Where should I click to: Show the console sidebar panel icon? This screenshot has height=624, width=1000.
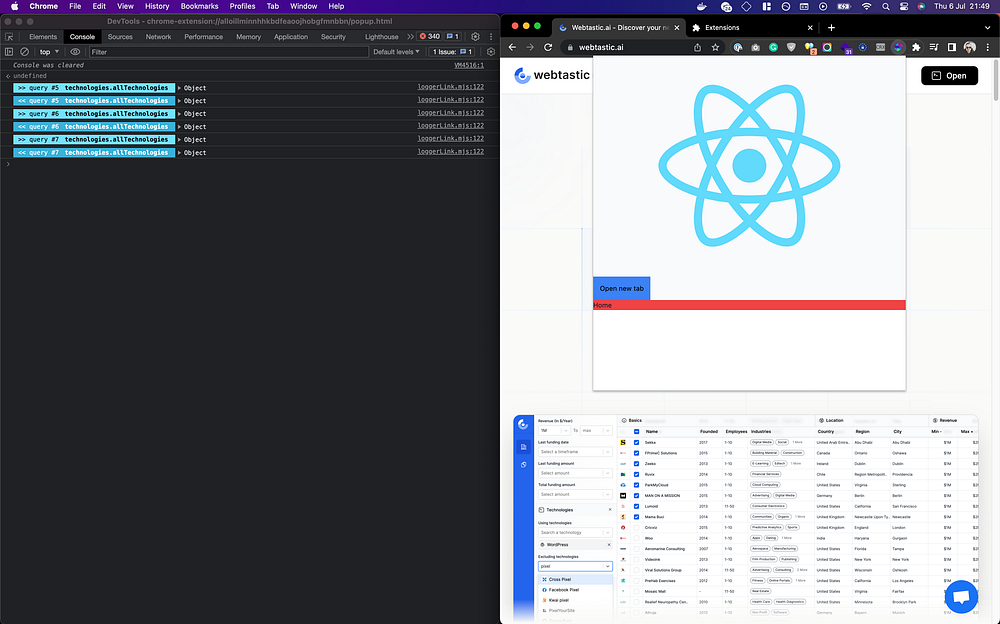pyautogui.click(x=9, y=52)
